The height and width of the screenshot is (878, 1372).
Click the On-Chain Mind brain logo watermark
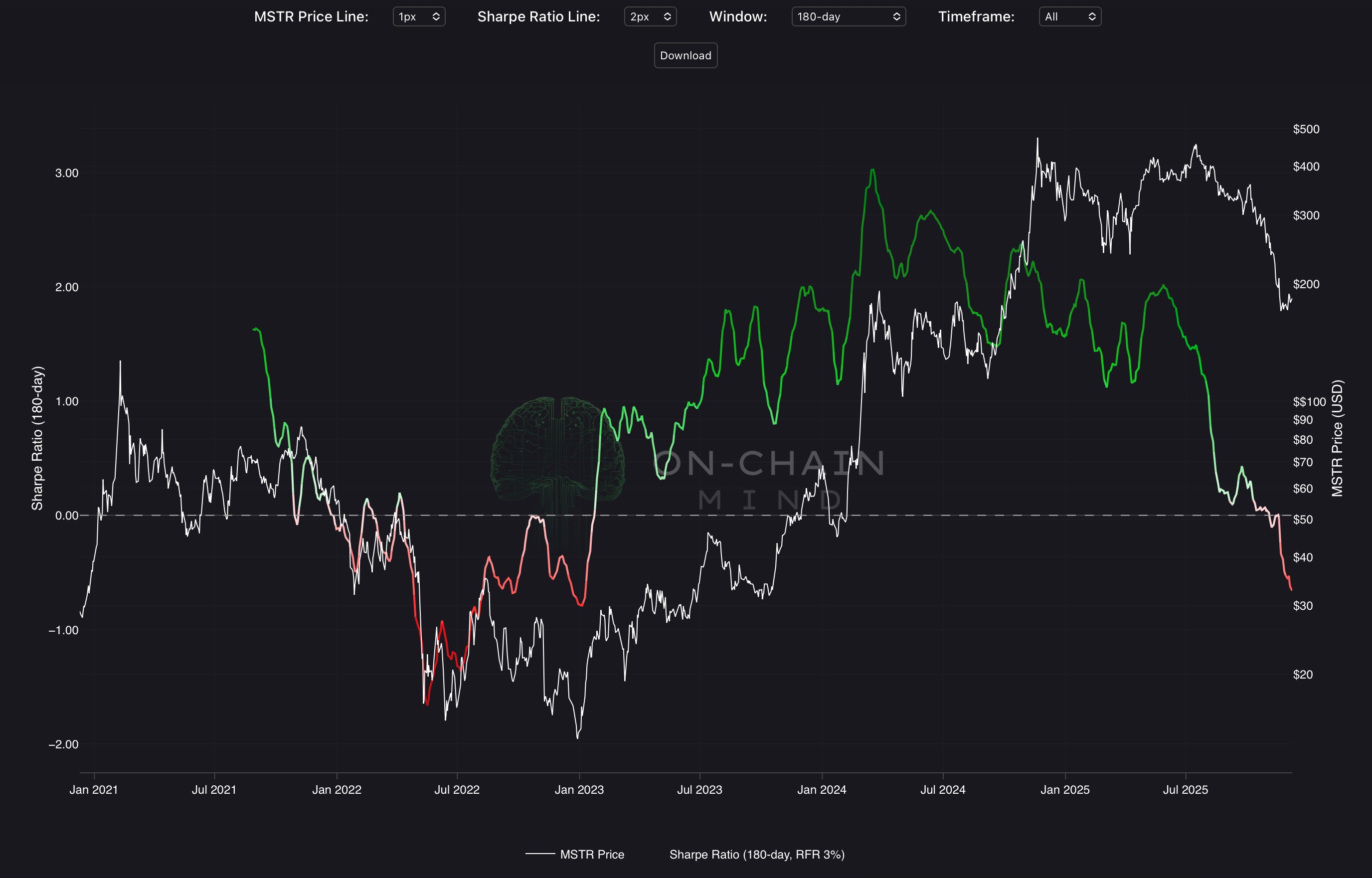[x=557, y=449]
